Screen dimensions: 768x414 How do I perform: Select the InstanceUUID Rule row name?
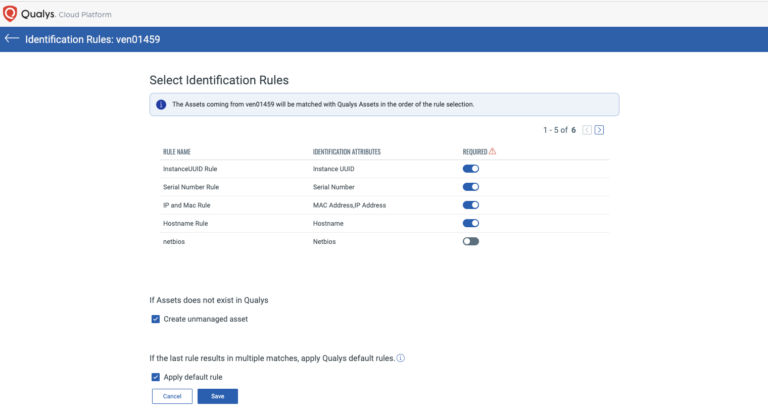point(189,169)
